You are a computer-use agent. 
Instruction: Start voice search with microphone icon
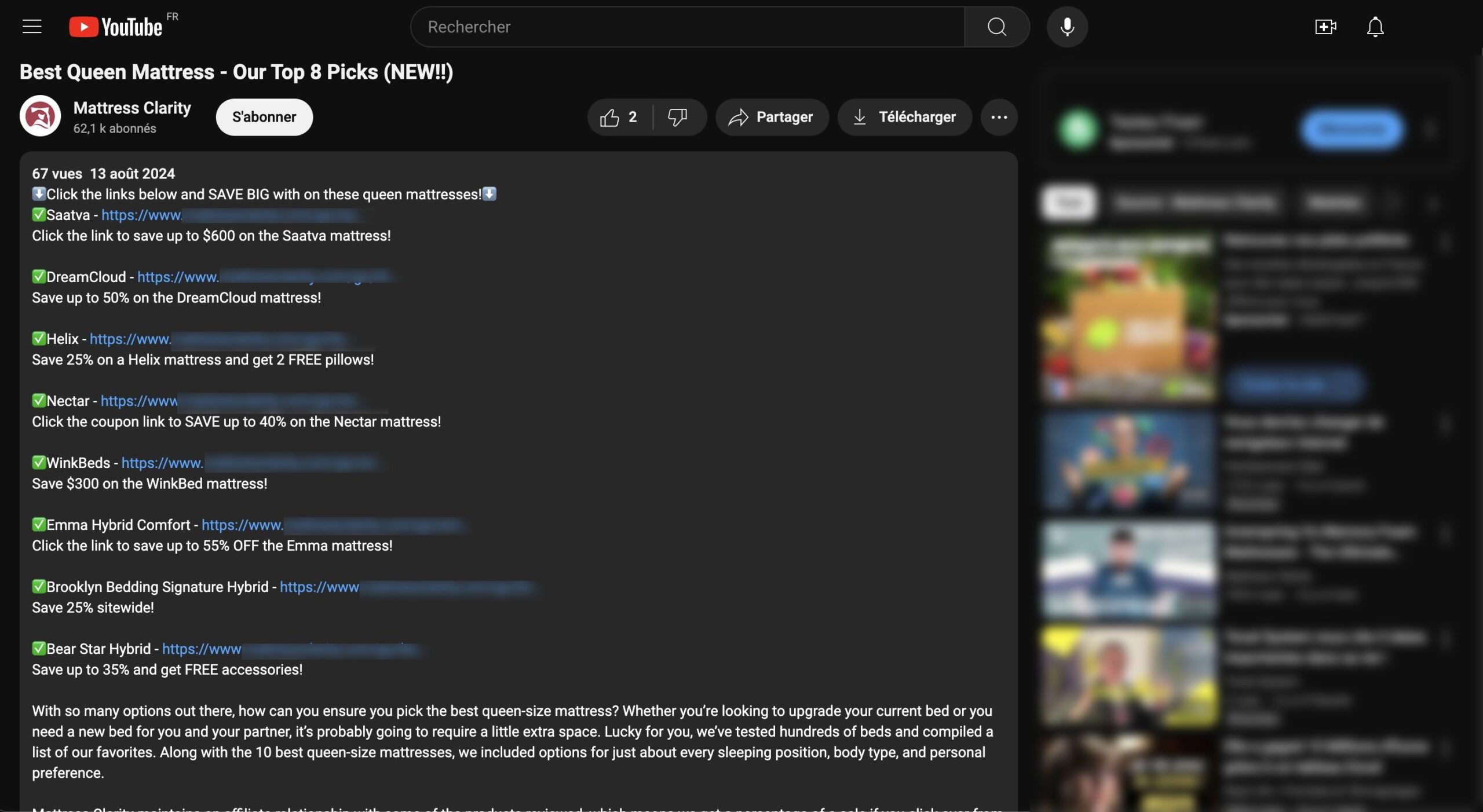click(1067, 27)
